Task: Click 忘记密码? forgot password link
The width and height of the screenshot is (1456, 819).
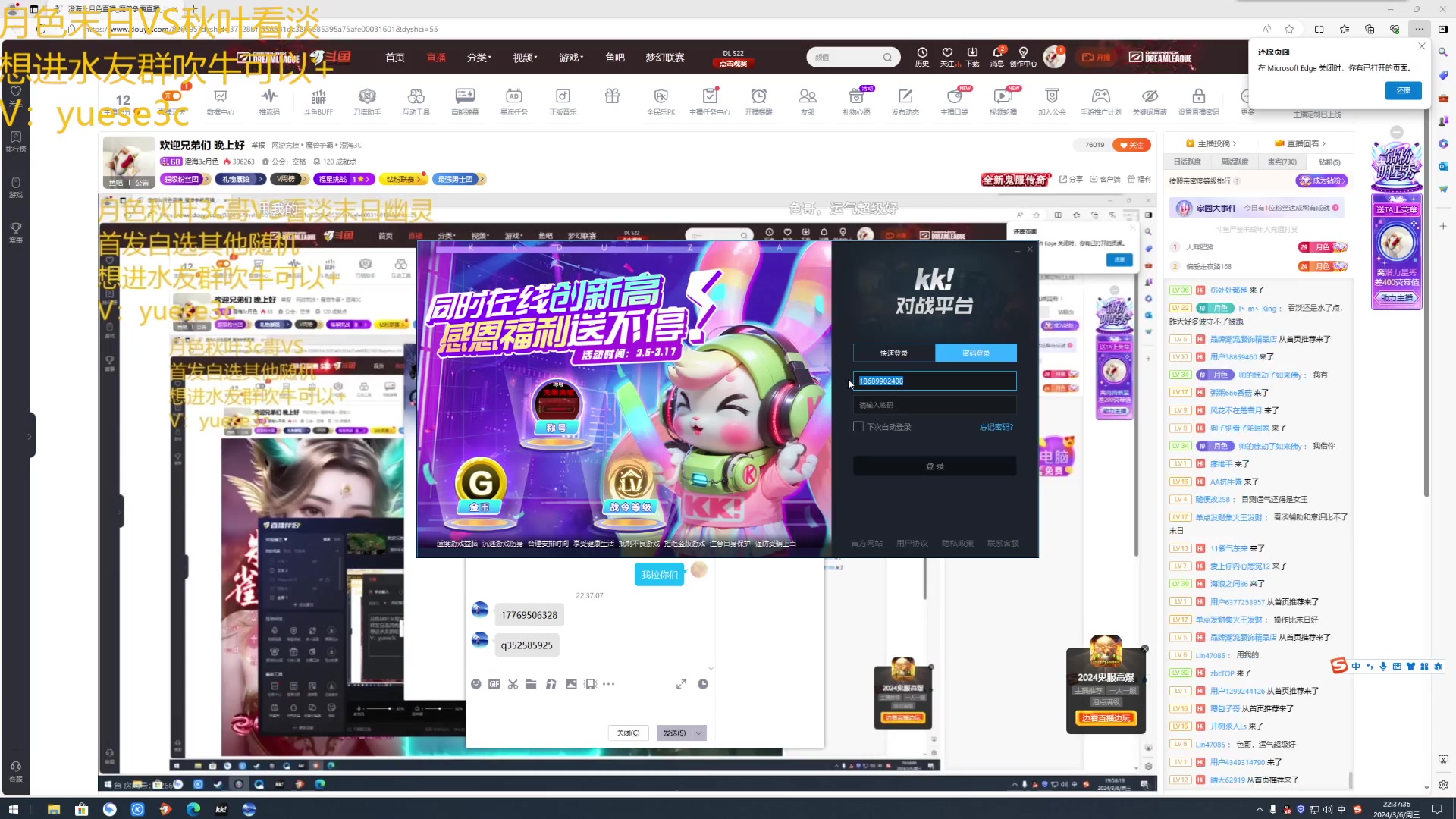Action: coord(996,427)
